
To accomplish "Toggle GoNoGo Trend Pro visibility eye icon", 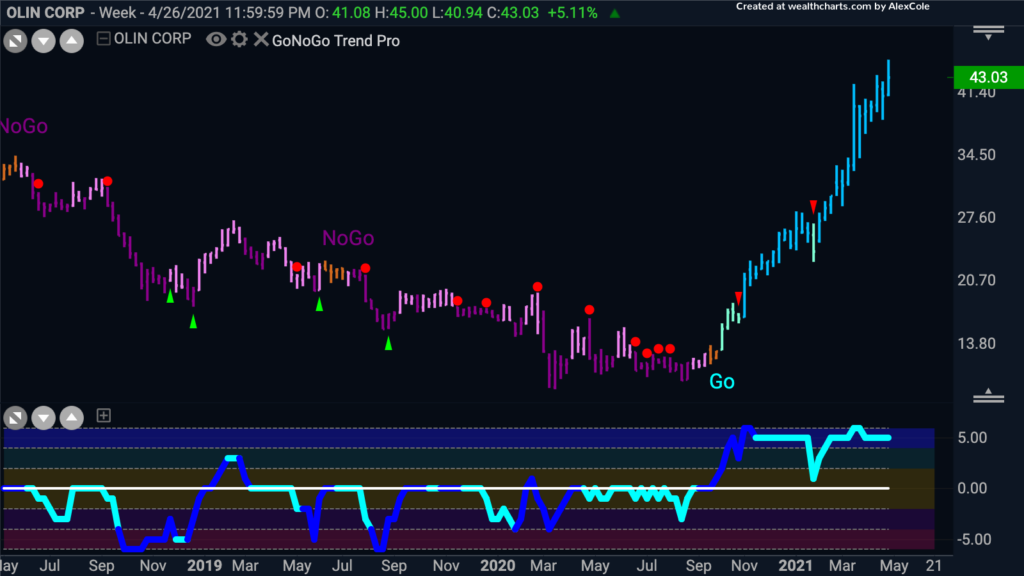I will (x=216, y=40).
